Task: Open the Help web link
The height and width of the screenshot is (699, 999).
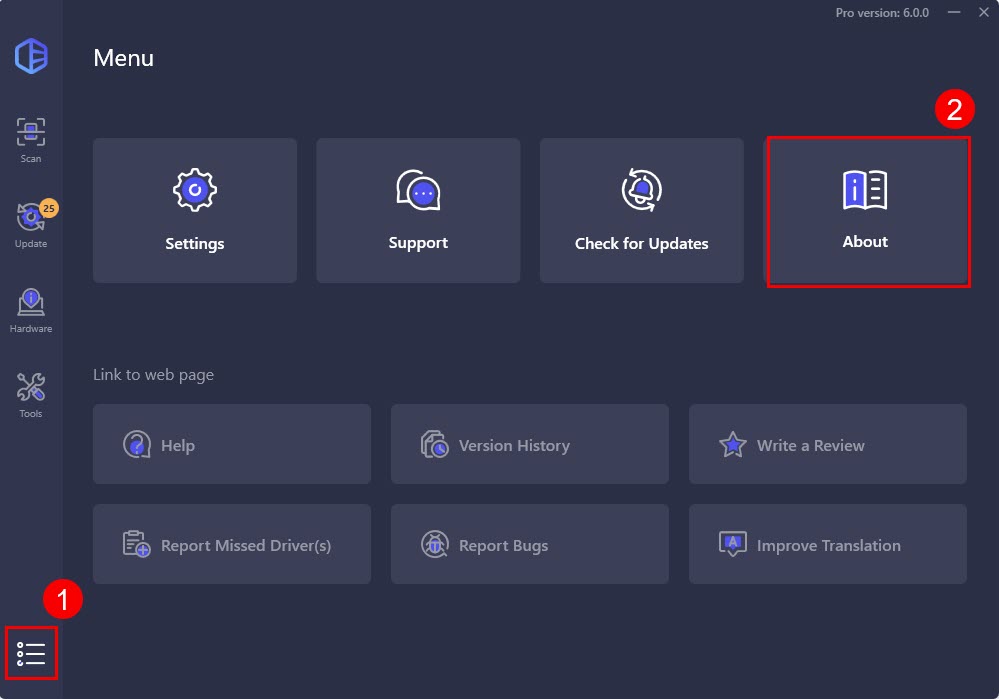Action: 232,445
